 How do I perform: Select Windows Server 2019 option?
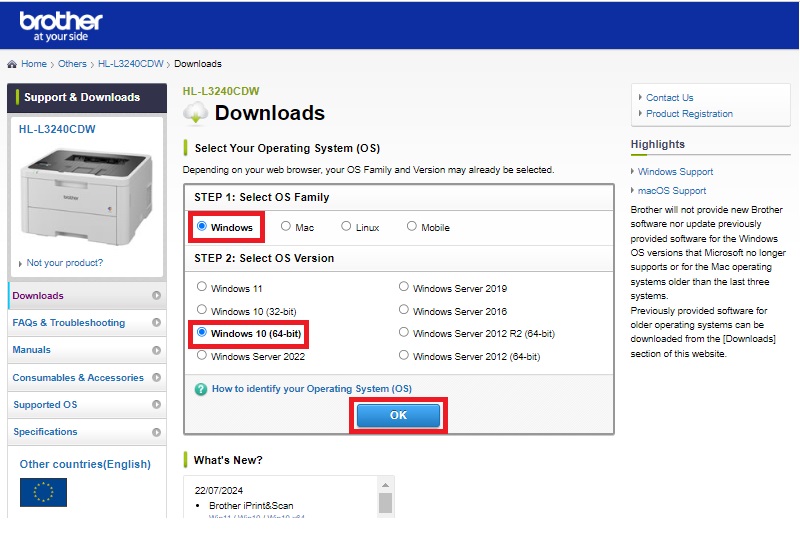[x=404, y=288]
